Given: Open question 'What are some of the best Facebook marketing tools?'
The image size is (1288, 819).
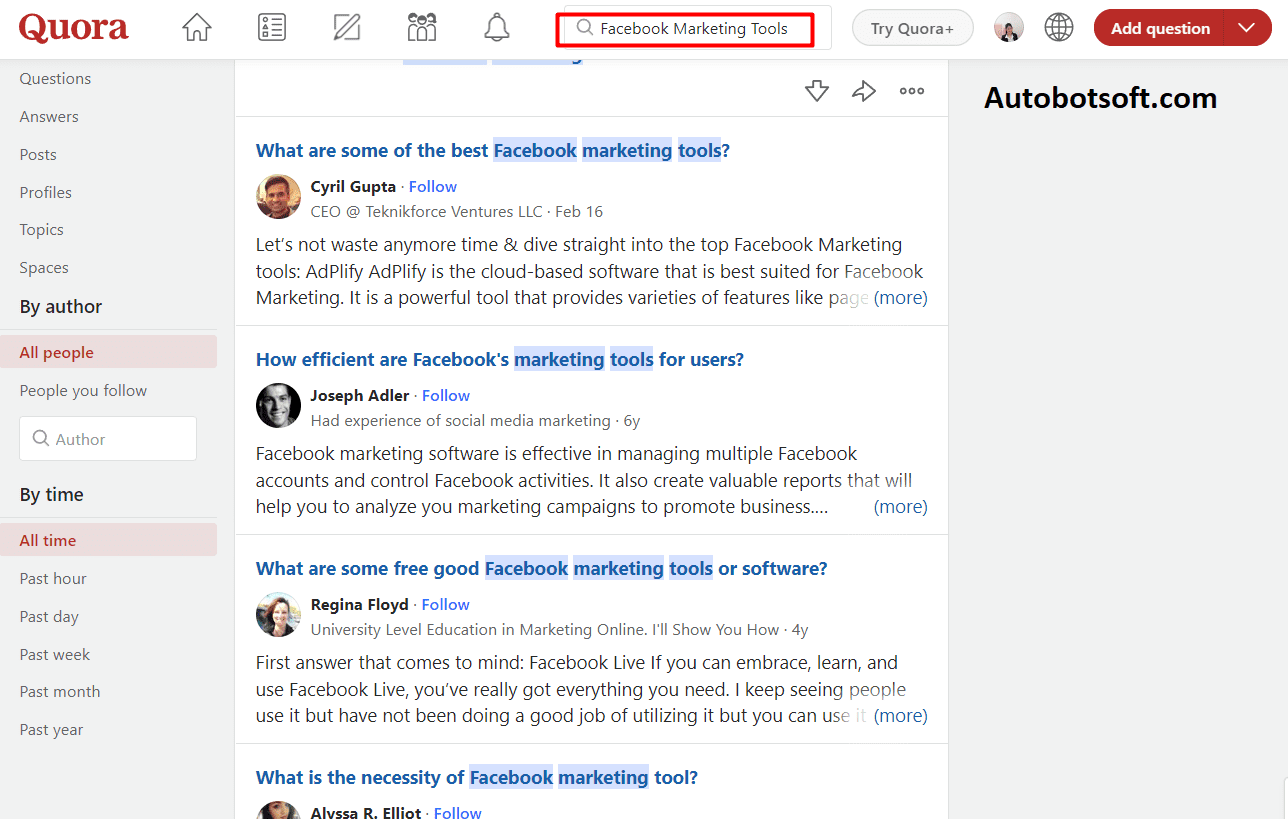Looking at the screenshot, I should (x=493, y=151).
